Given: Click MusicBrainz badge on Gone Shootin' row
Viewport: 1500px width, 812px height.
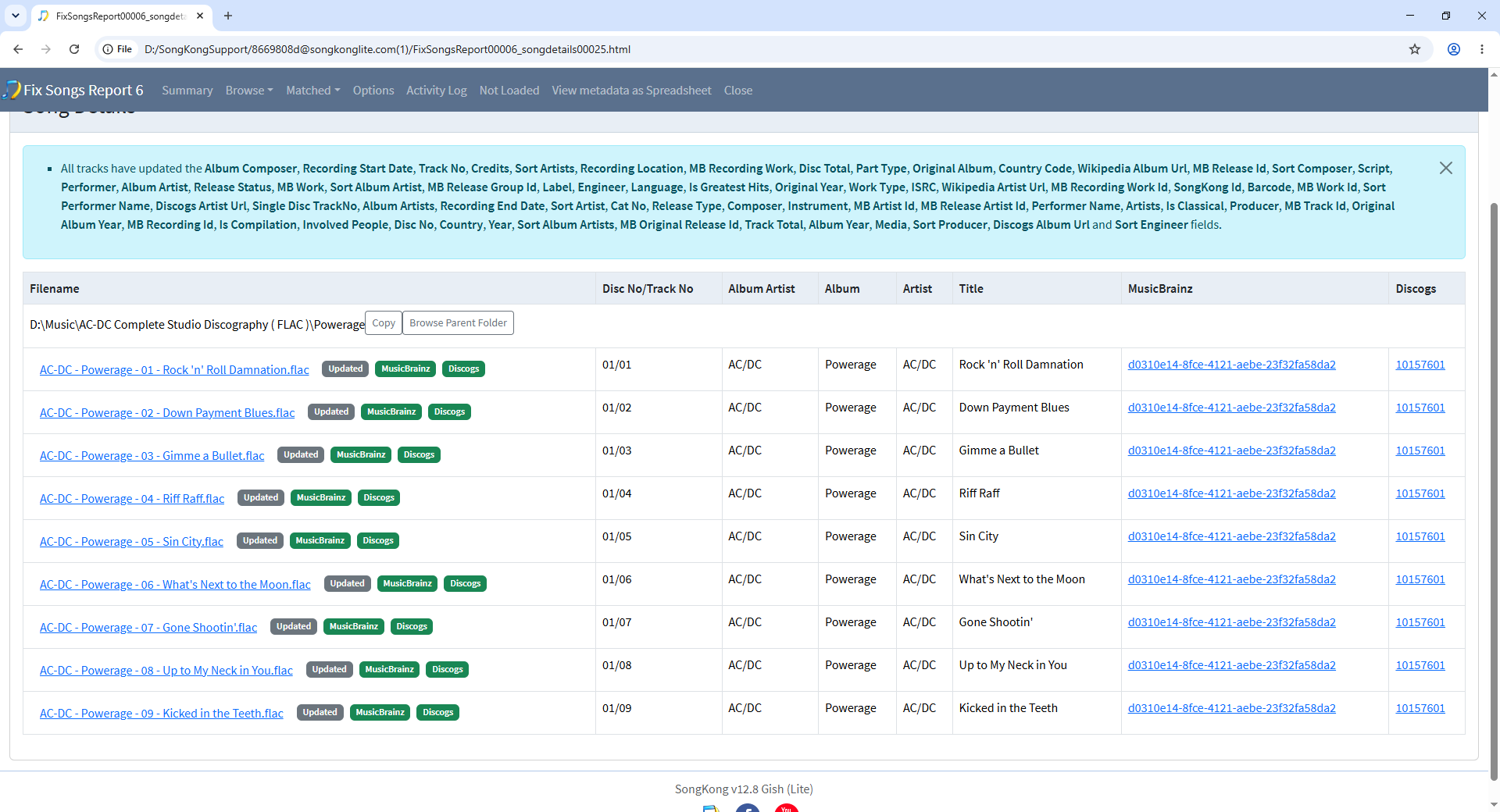Looking at the screenshot, I should 354,627.
